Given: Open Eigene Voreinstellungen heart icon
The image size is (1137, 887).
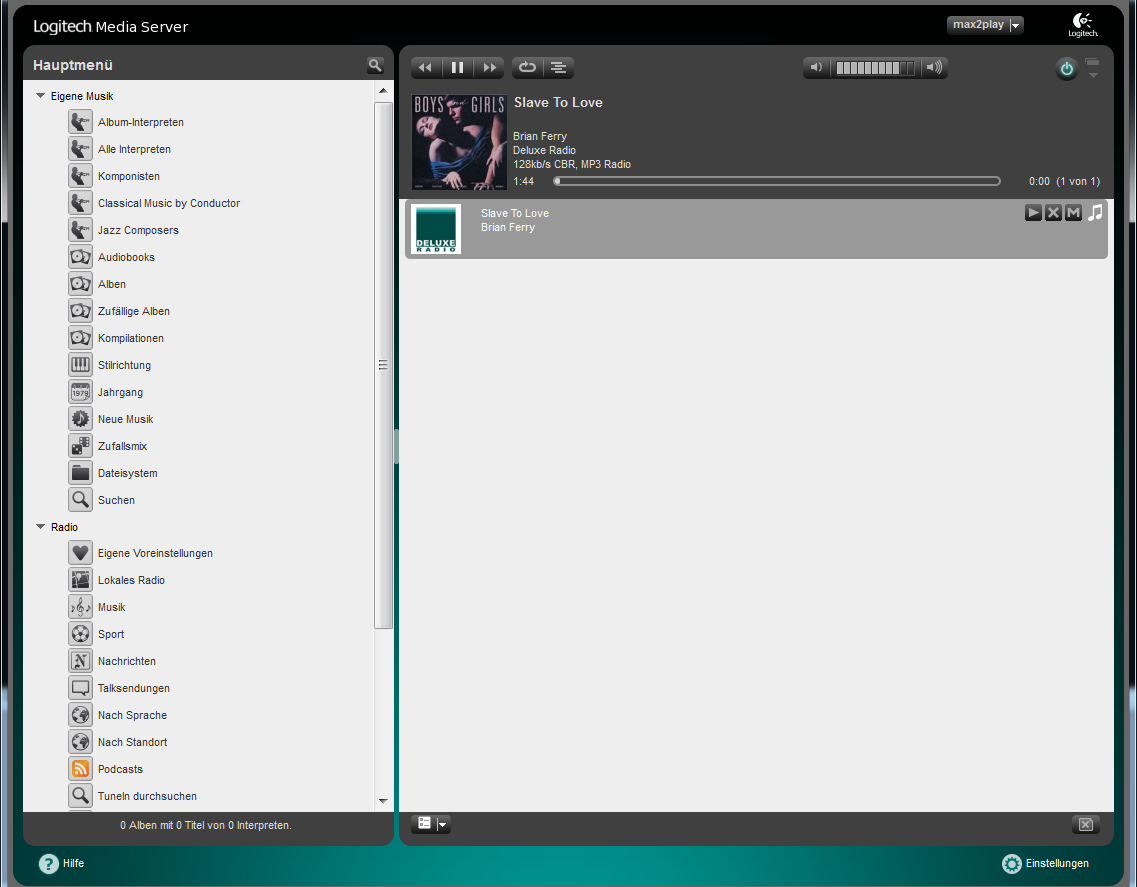Looking at the screenshot, I should (x=80, y=553).
